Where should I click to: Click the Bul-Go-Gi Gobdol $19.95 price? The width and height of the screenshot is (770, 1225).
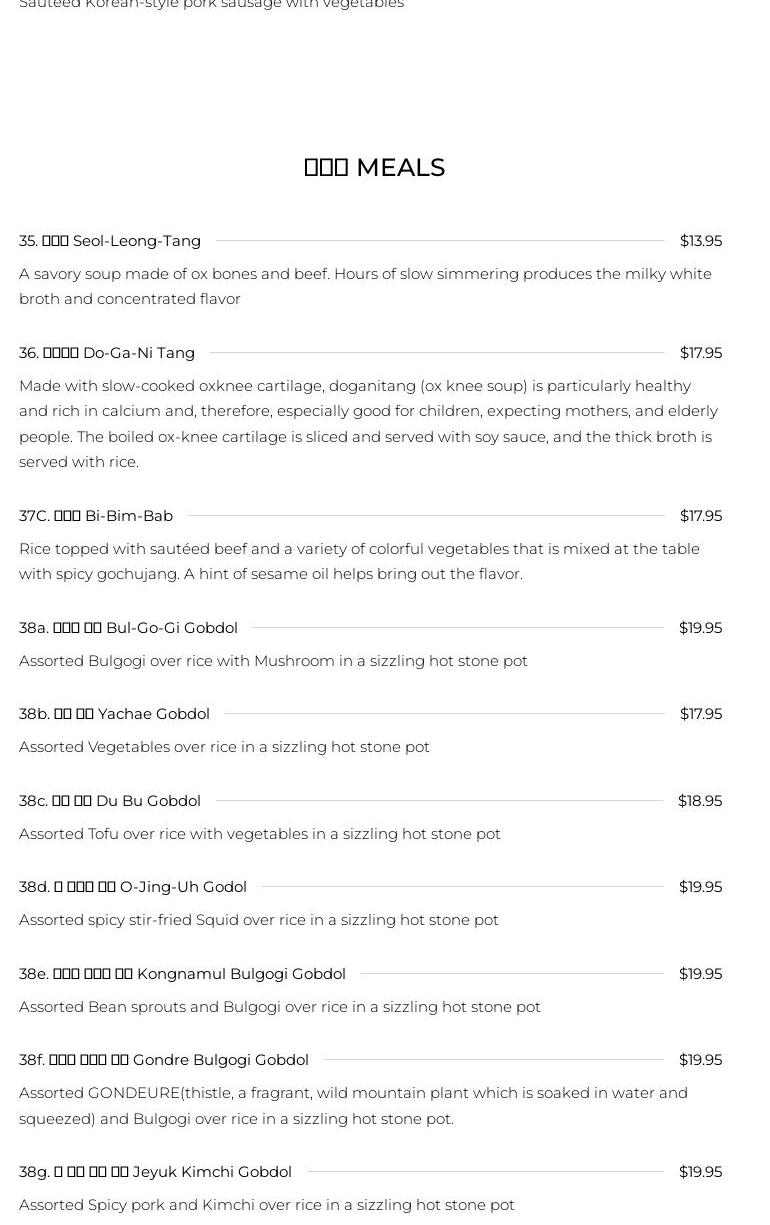click(700, 628)
